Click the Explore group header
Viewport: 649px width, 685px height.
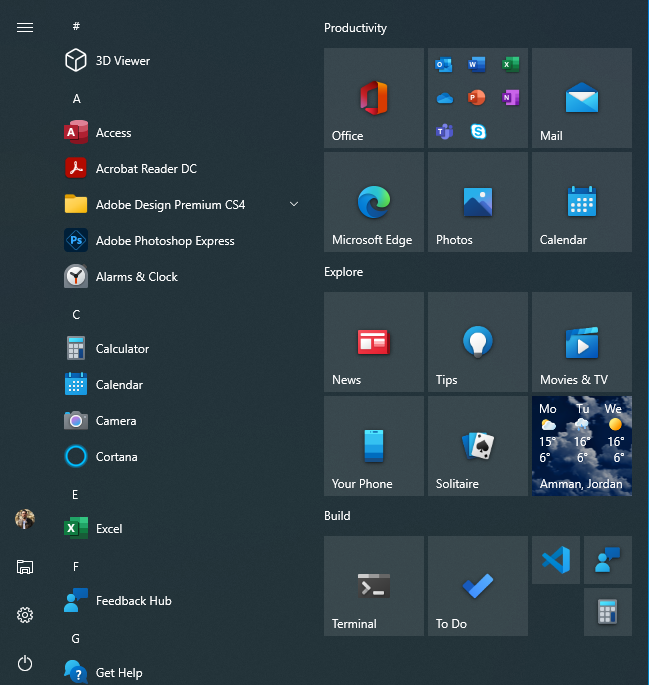343,272
